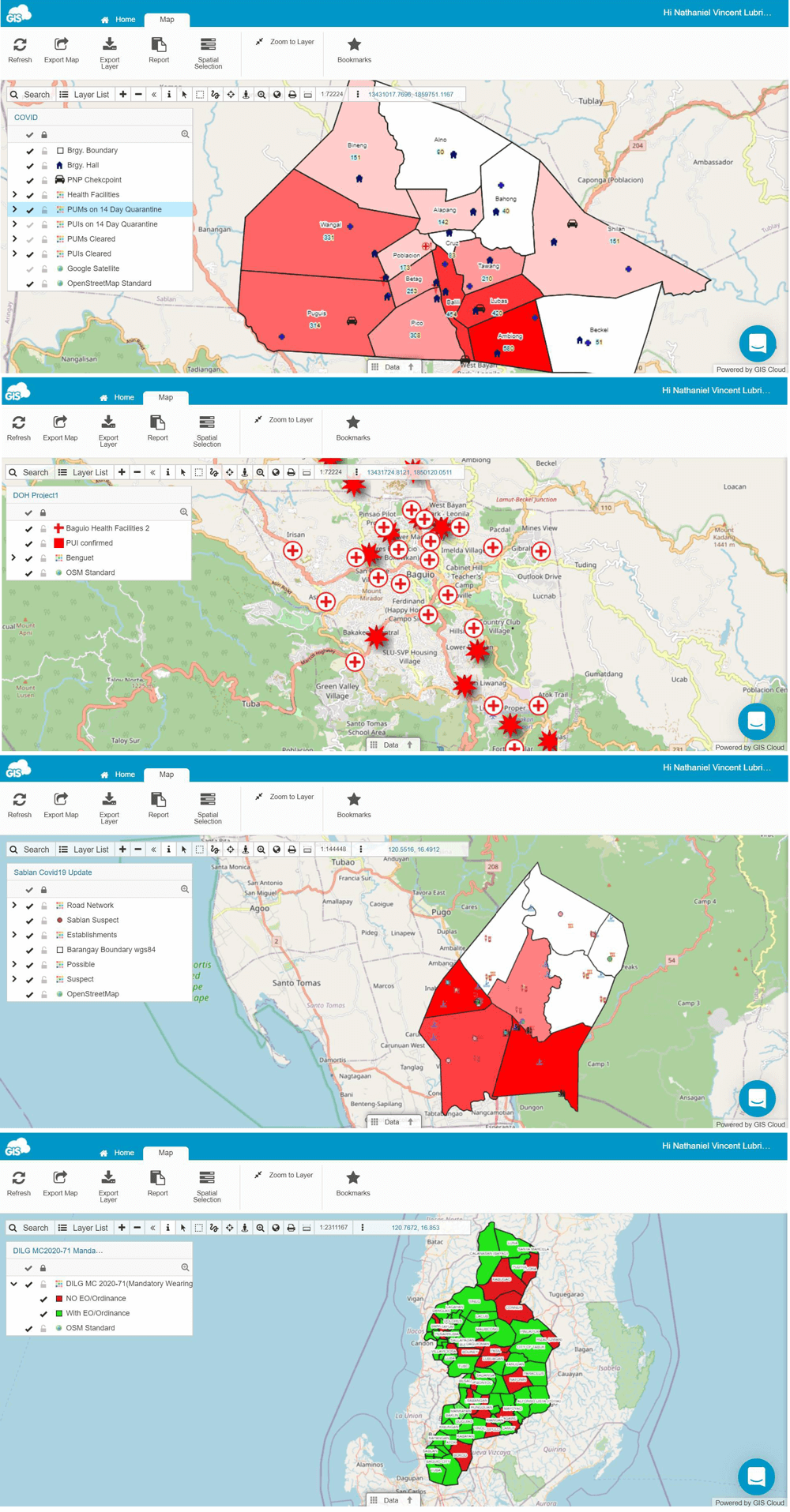Click the layer search magnifier in the COVID panel header
This screenshot has width=790, height=1512.
coord(185,134)
